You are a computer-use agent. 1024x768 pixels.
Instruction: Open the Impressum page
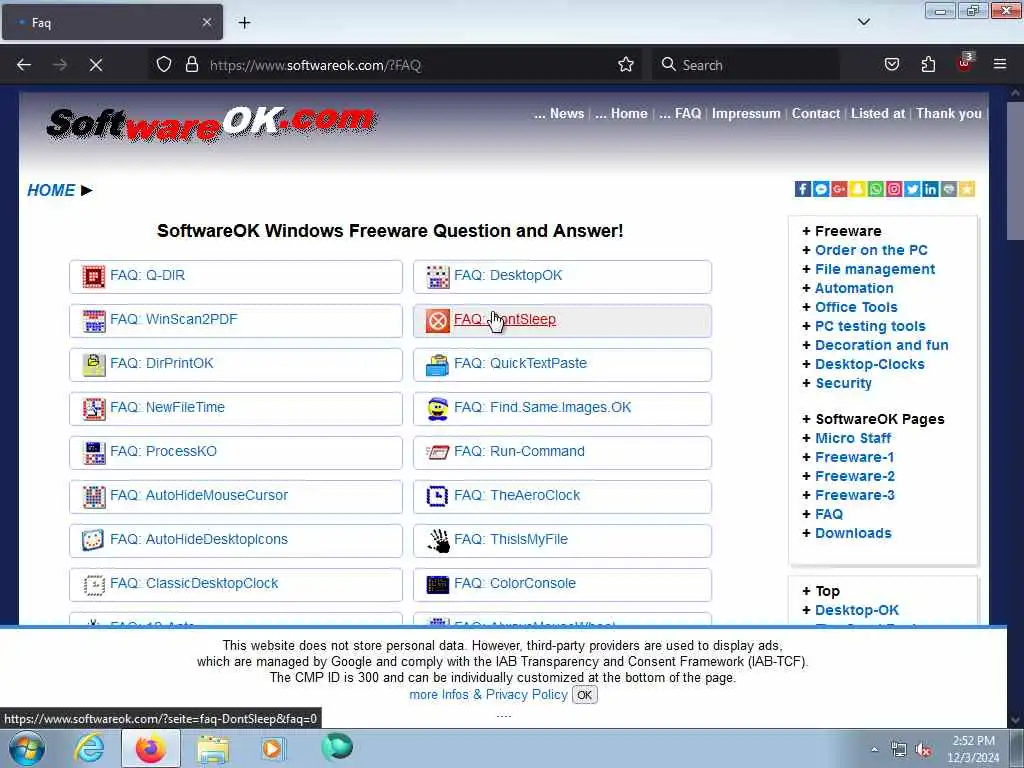(x=746, y=114)
